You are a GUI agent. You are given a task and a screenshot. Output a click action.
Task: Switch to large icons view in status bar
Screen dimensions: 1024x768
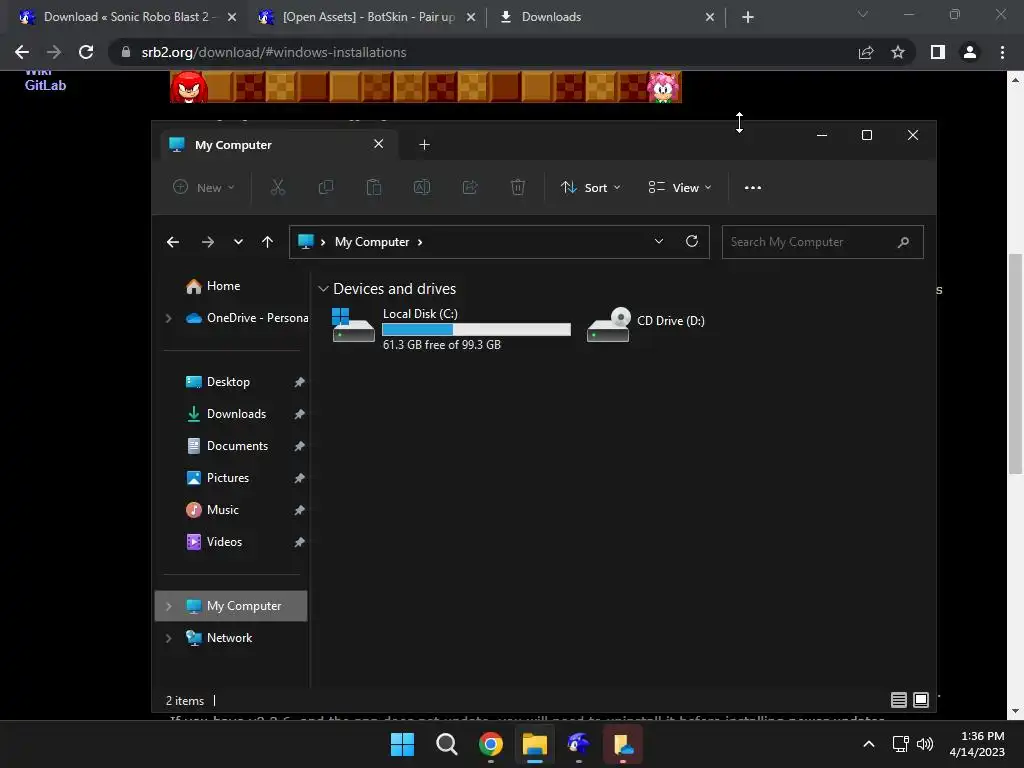[x=921, y=700]
